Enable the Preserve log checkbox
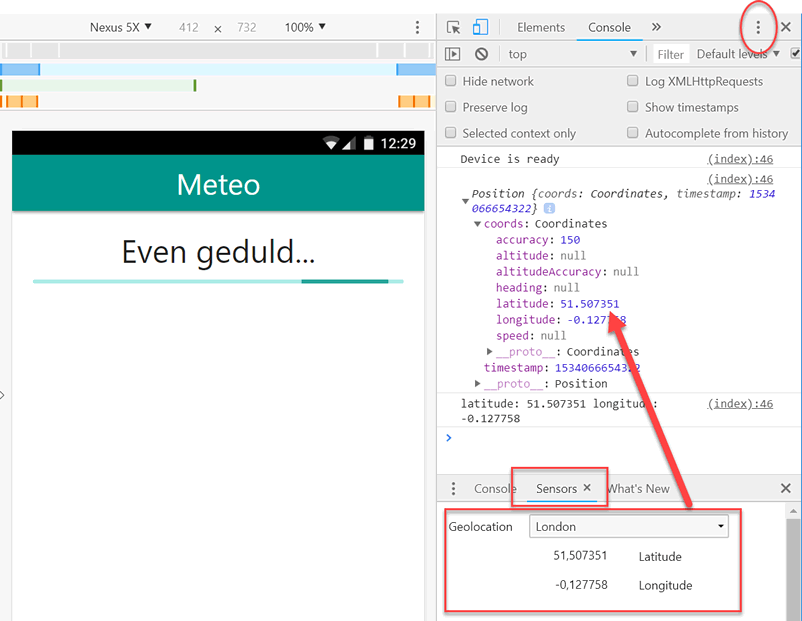Screen dimensions: 802x621 (451, 107)
